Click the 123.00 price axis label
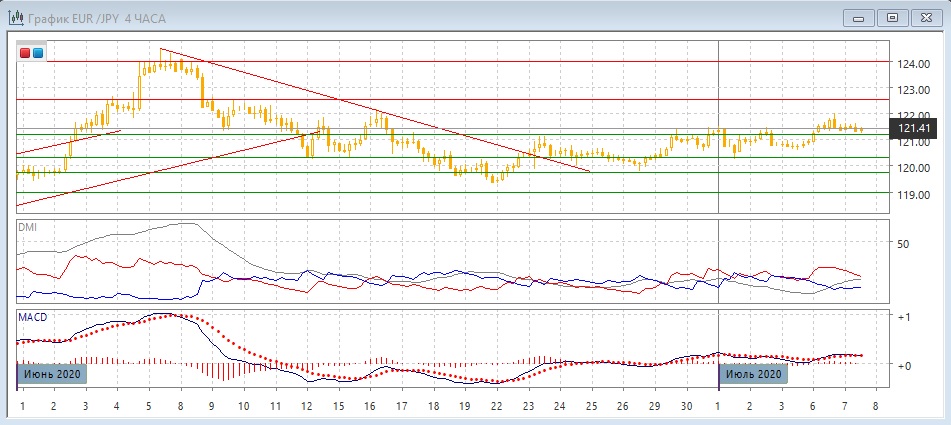Screen dimensions: 951x425 914,89
